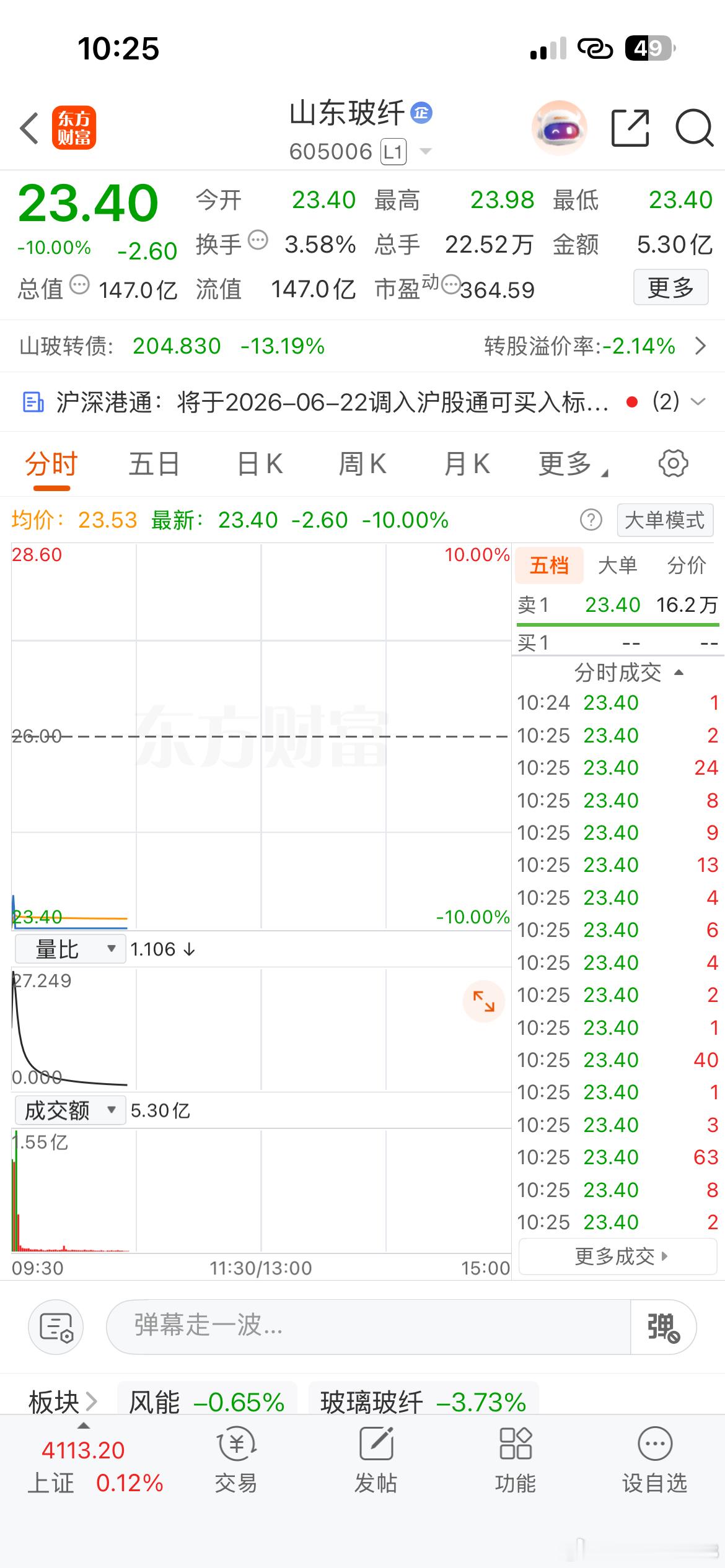725x1568 pixels.
Task: Tap the 买1 order row
Action: (617, 643)
